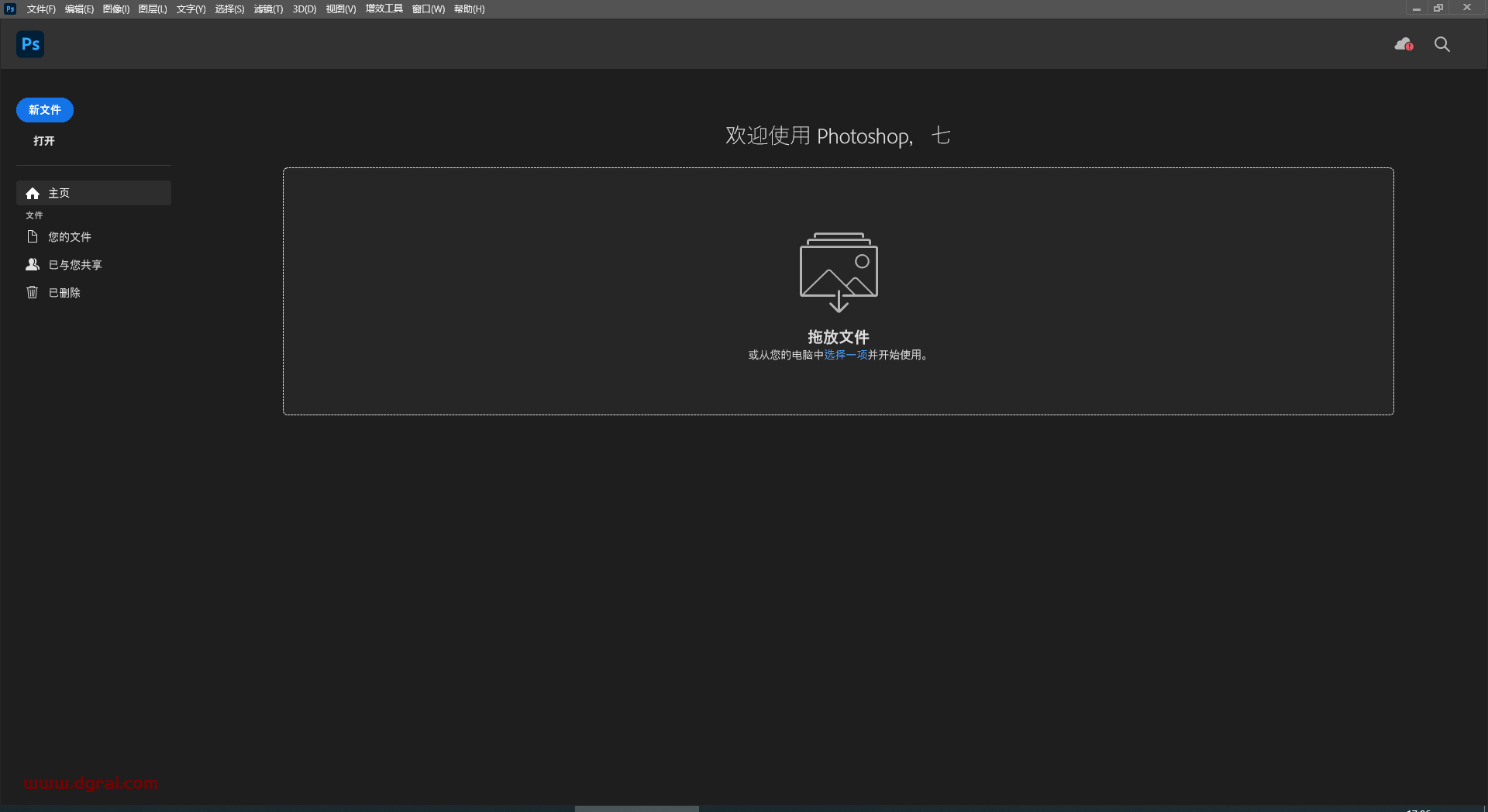Open the 选择(S) menu

click(229, 9)
